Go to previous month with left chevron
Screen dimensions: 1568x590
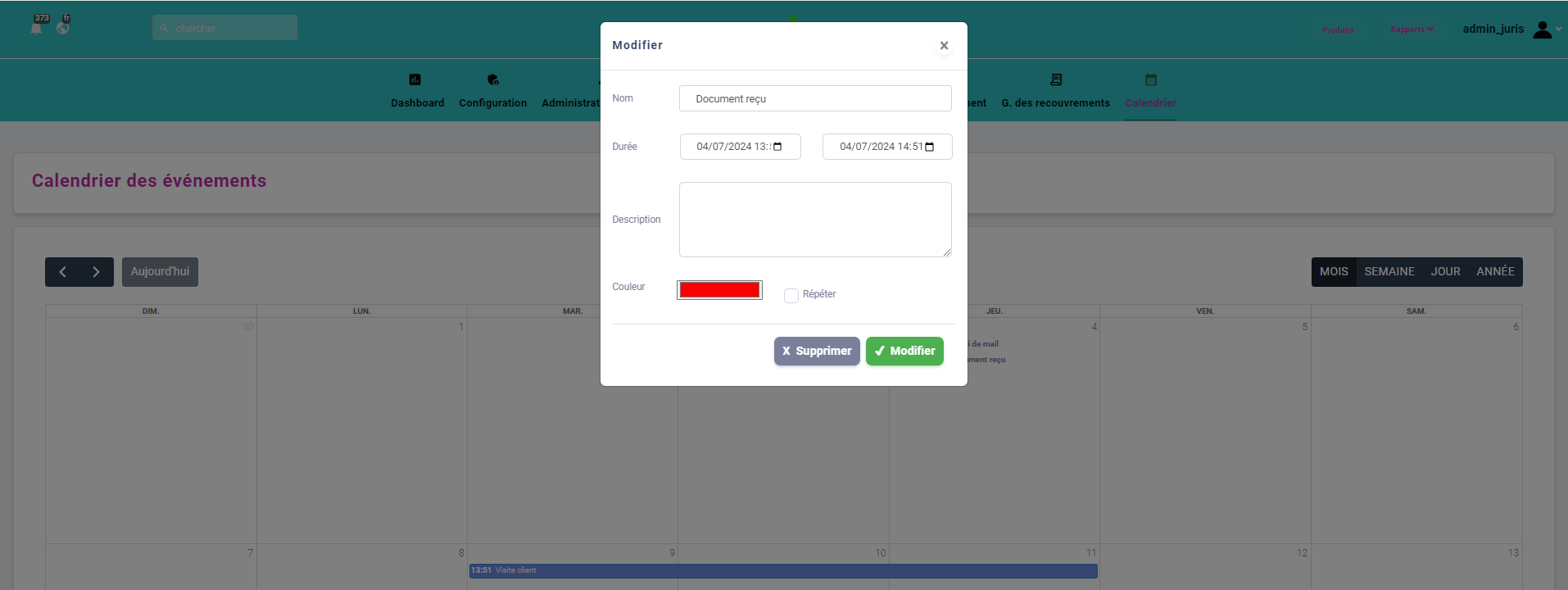pos(62,272)
